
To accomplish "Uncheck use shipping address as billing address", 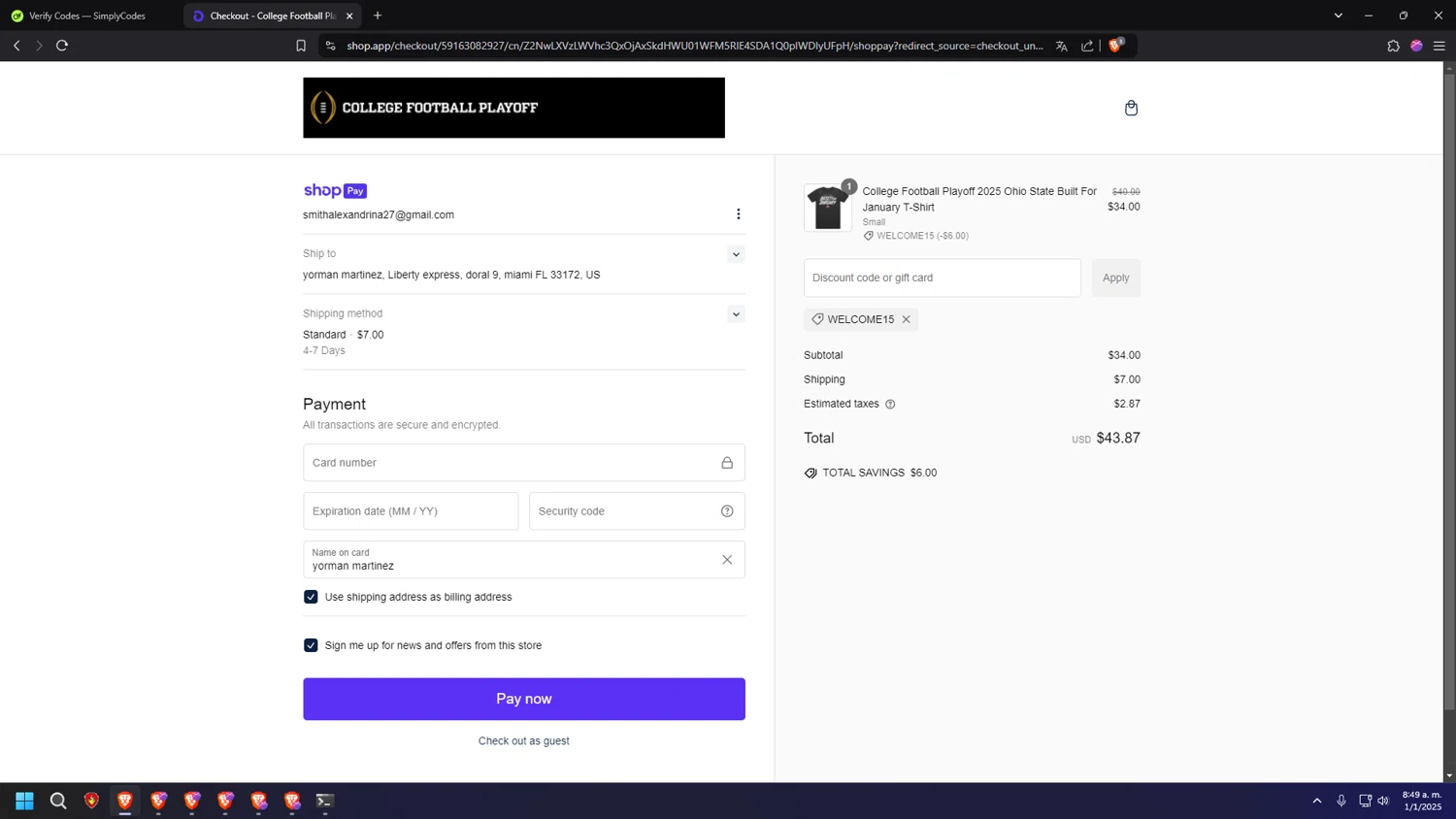I will tap(311, 597).
